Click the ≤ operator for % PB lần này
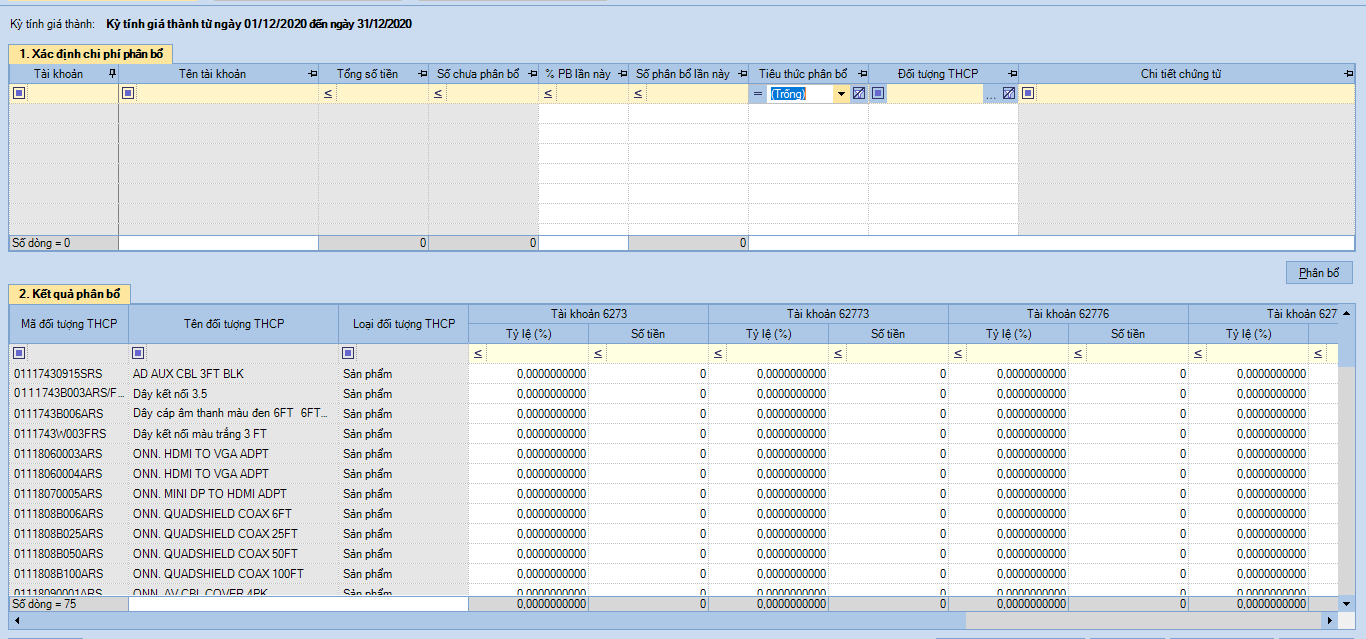Viewport: 1366px width, 639px height. pos(547,94)
